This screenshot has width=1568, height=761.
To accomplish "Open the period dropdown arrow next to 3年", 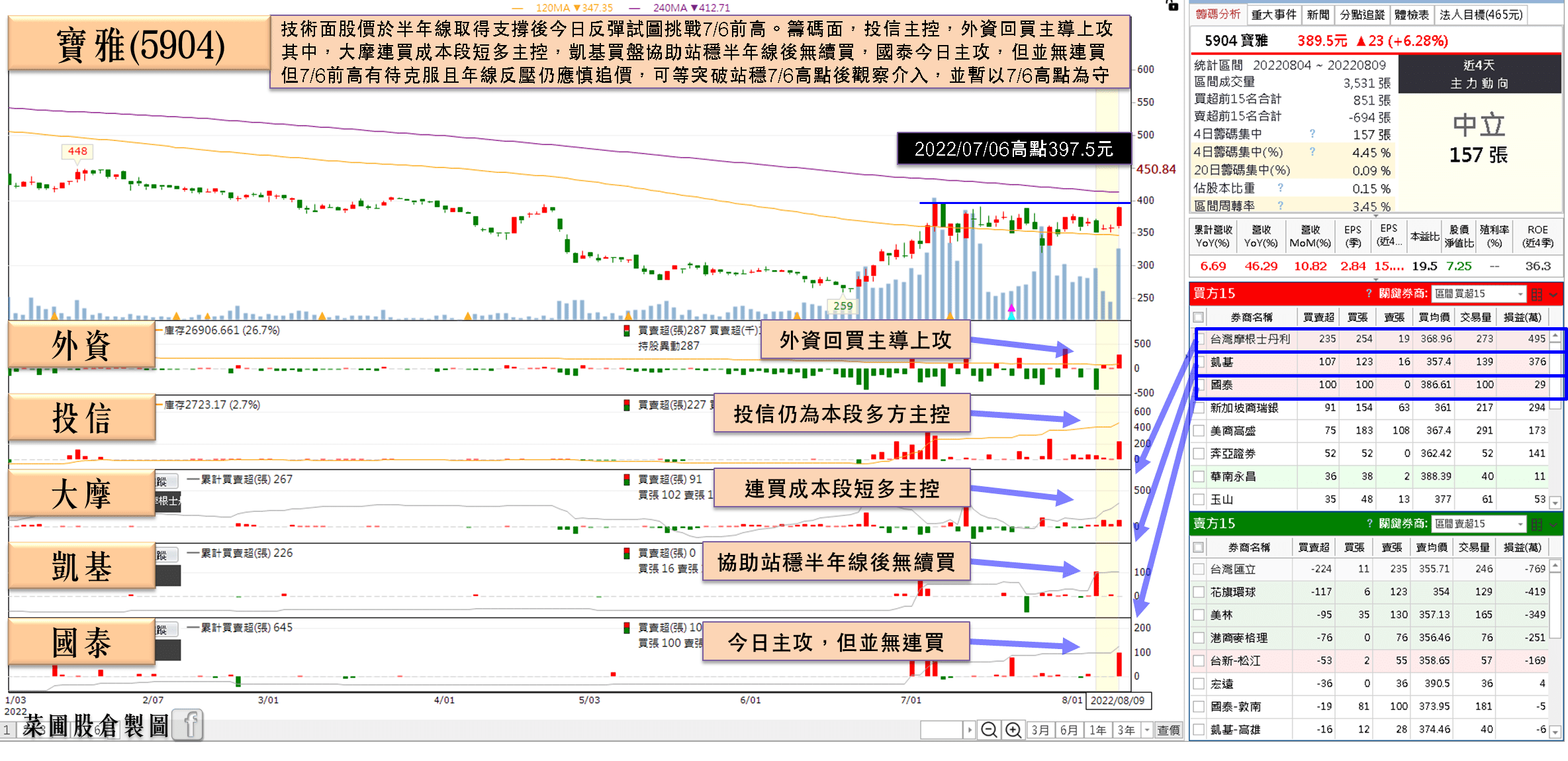I will coord(1147,730).
